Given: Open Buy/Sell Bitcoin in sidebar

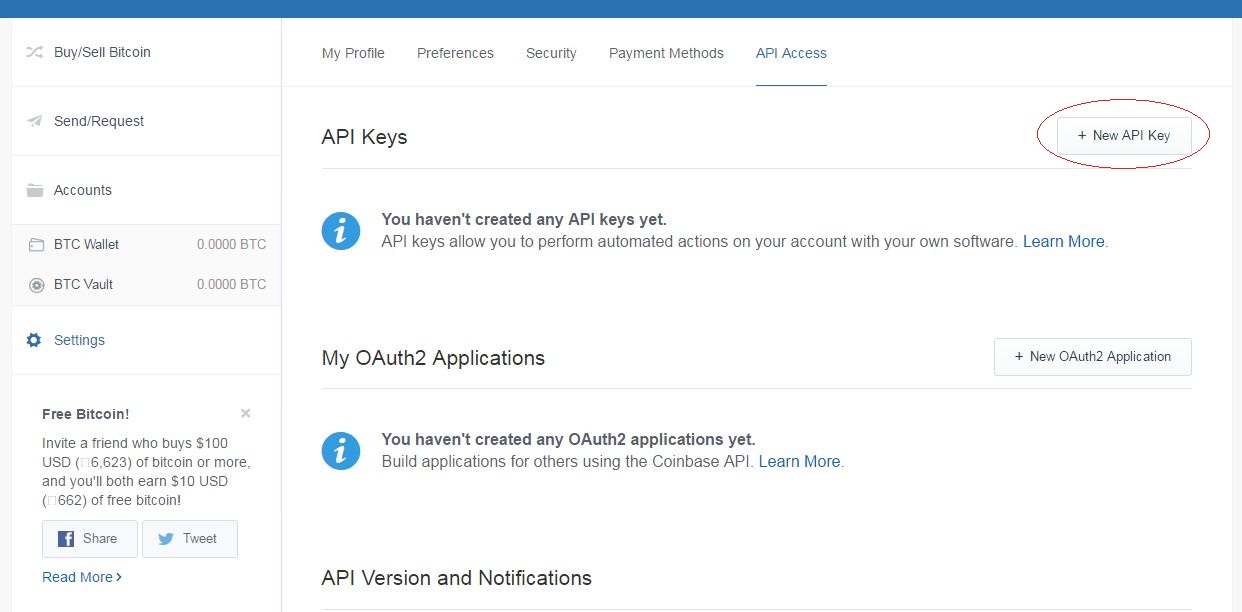Looking at the screenshot, I should (147, 52).
